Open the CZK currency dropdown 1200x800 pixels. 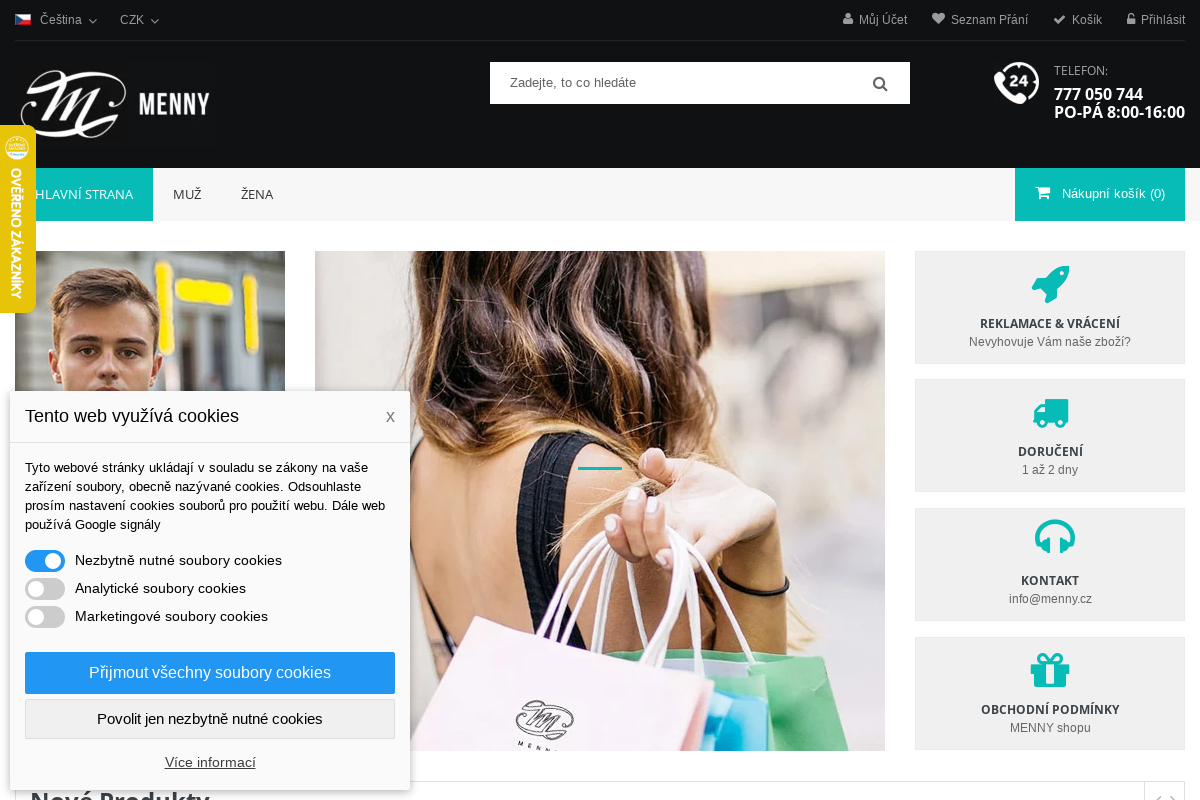point(139,20)
